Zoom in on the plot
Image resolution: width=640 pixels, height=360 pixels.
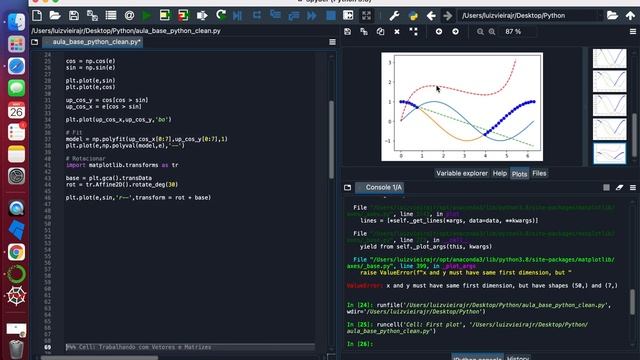[x=492, y=31]
